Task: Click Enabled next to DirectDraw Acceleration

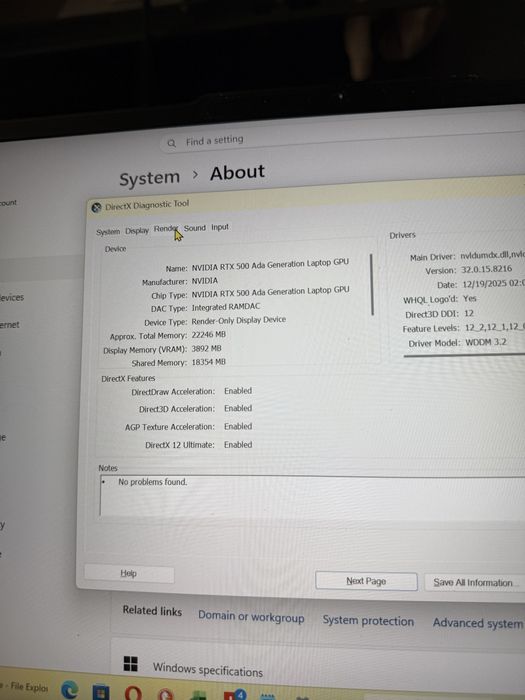Action: click(238, 391)
